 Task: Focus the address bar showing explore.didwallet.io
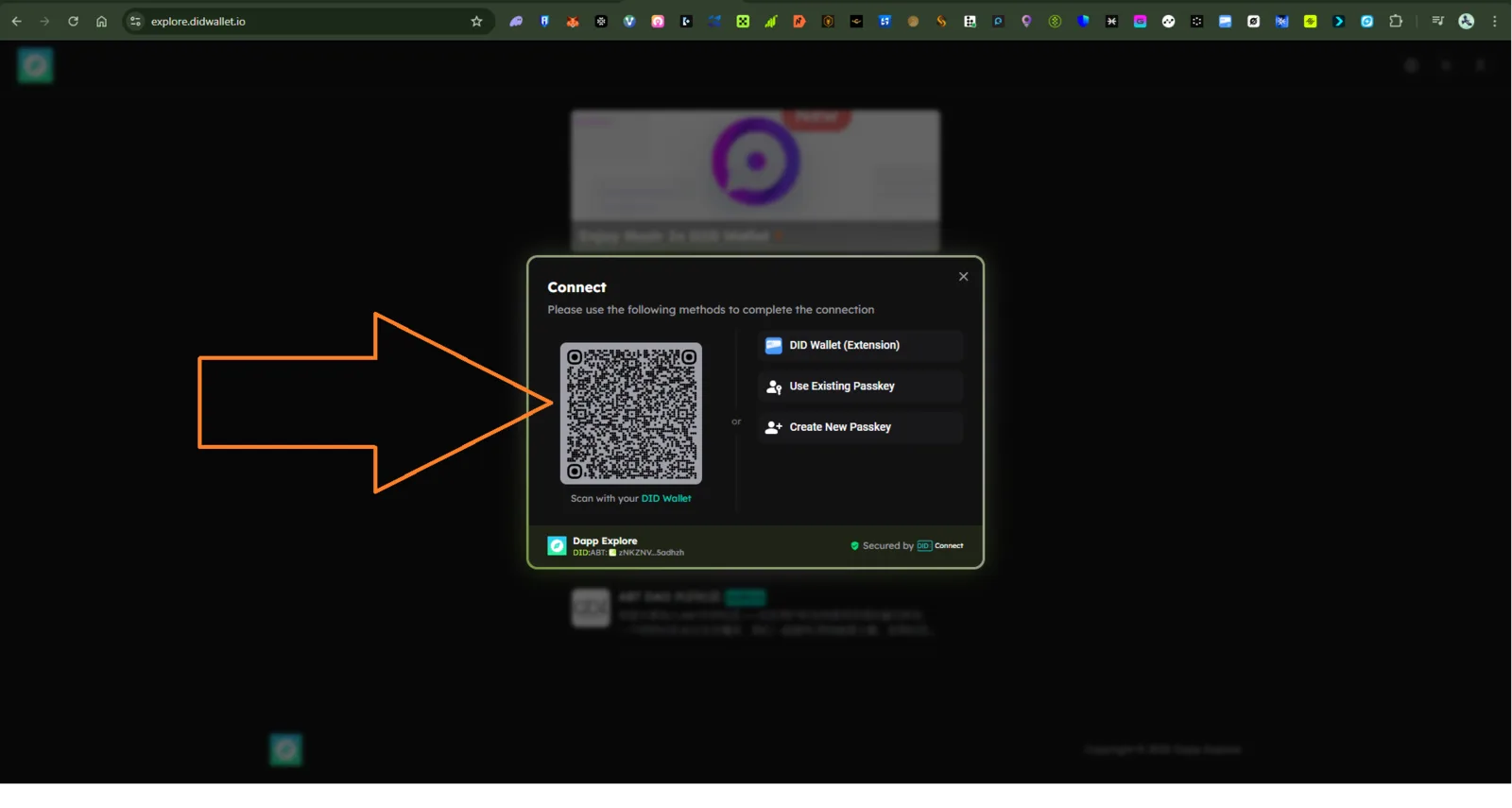click(307, 22)
